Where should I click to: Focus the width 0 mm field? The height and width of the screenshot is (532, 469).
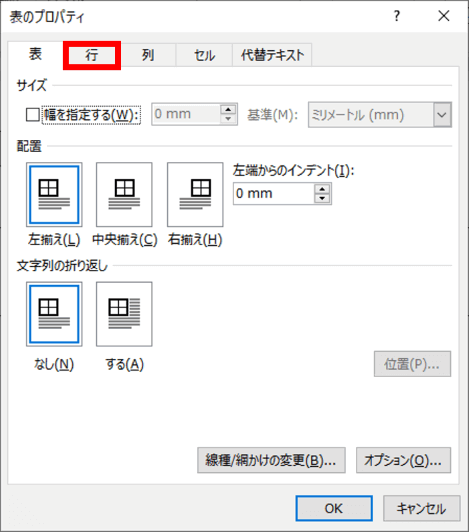pyautogui.click(x=186, y=114)
